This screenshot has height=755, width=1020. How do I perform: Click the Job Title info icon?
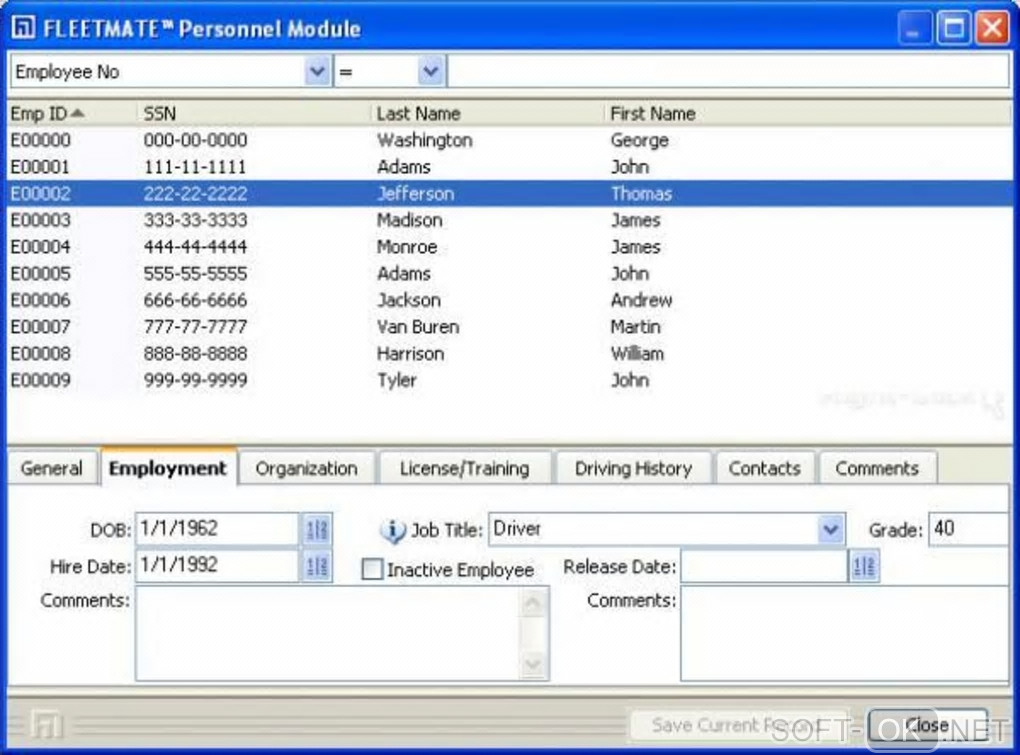(392, 531)
